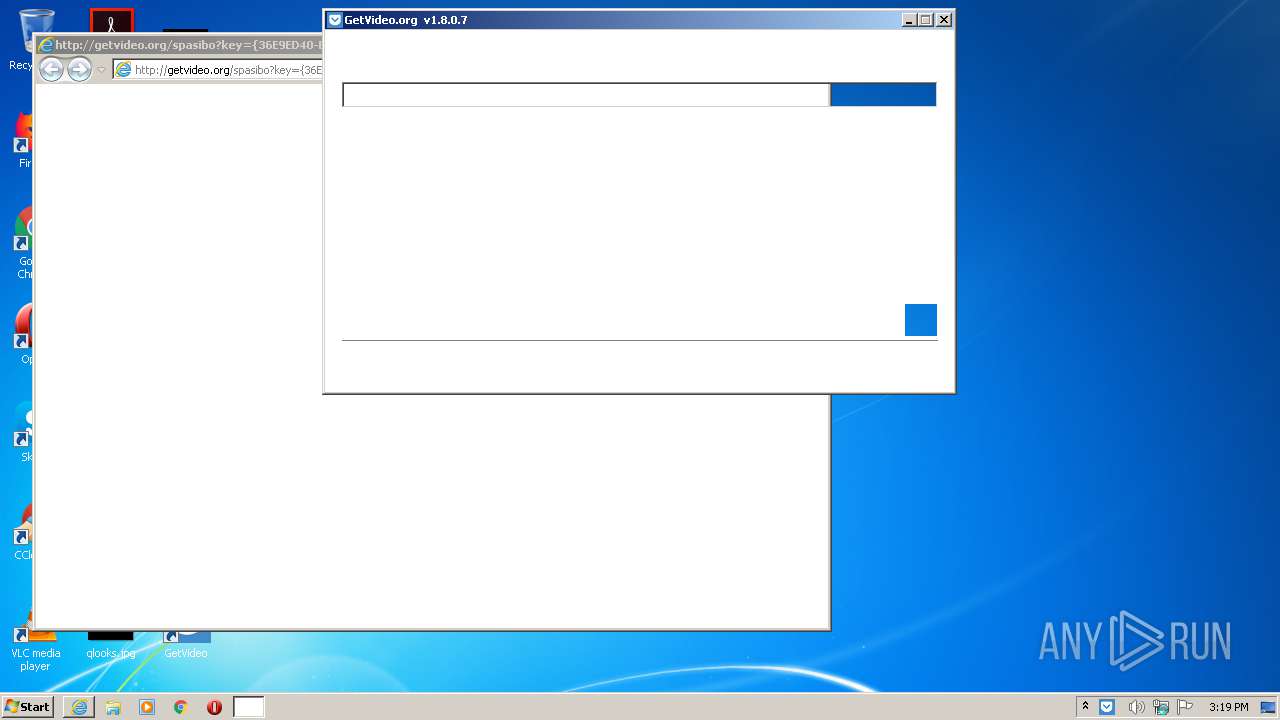Select the Opera desktop shortcut

click(x=24, y=334)
